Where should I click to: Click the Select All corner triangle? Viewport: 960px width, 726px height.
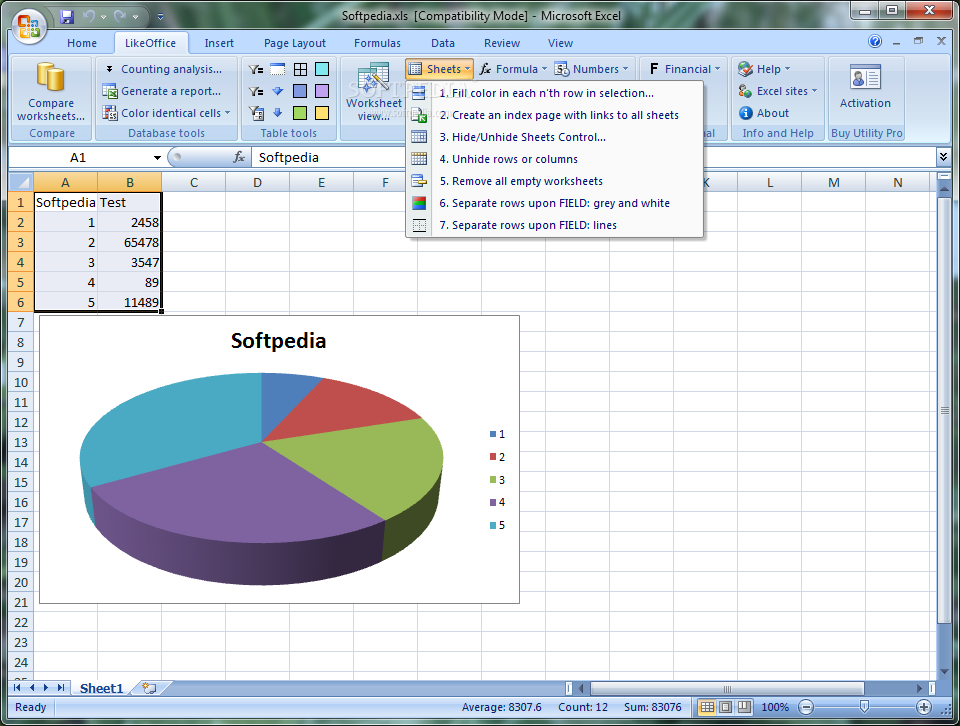[21, 182]
